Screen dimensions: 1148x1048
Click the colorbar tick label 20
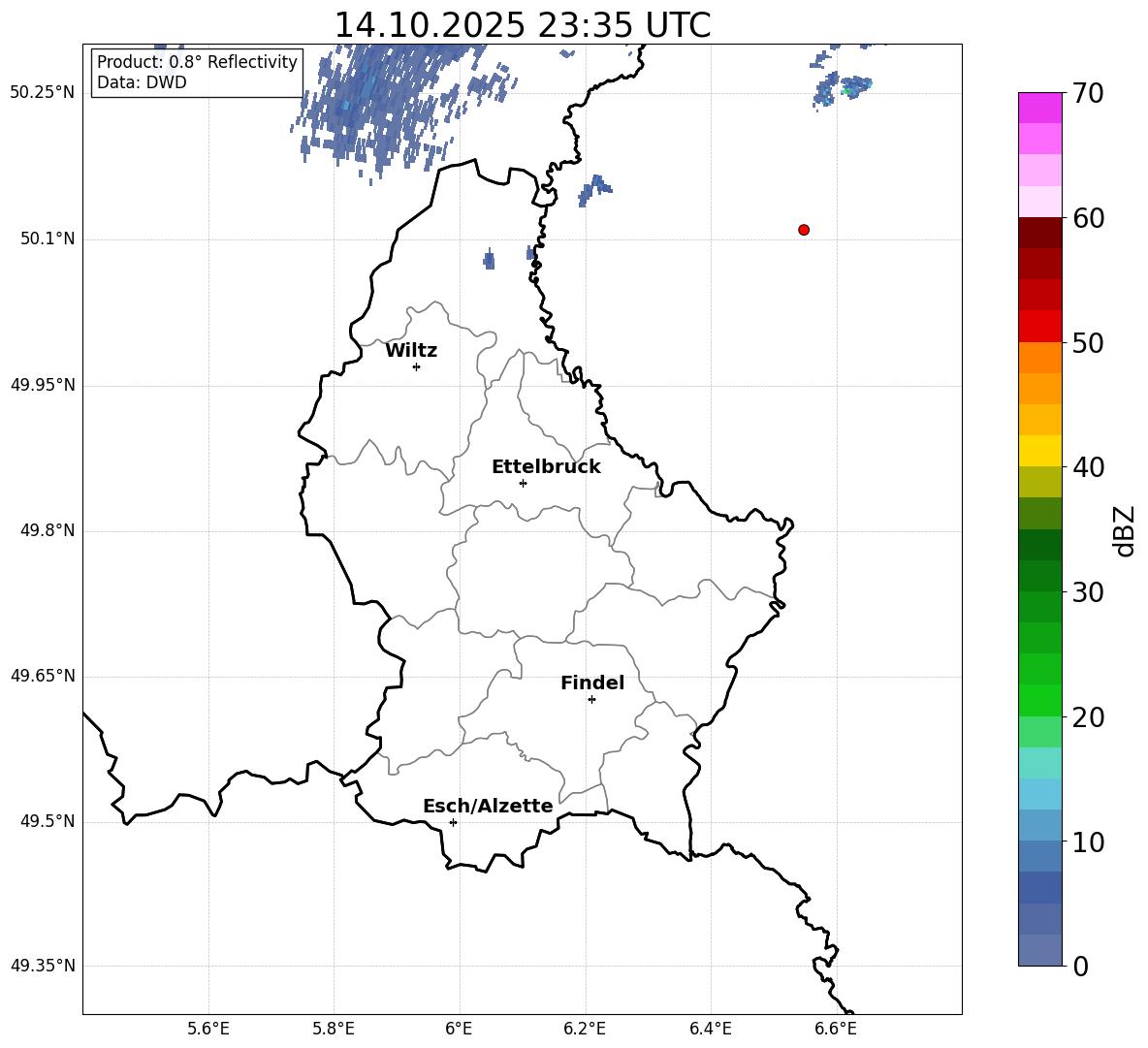pos(1088,717)
